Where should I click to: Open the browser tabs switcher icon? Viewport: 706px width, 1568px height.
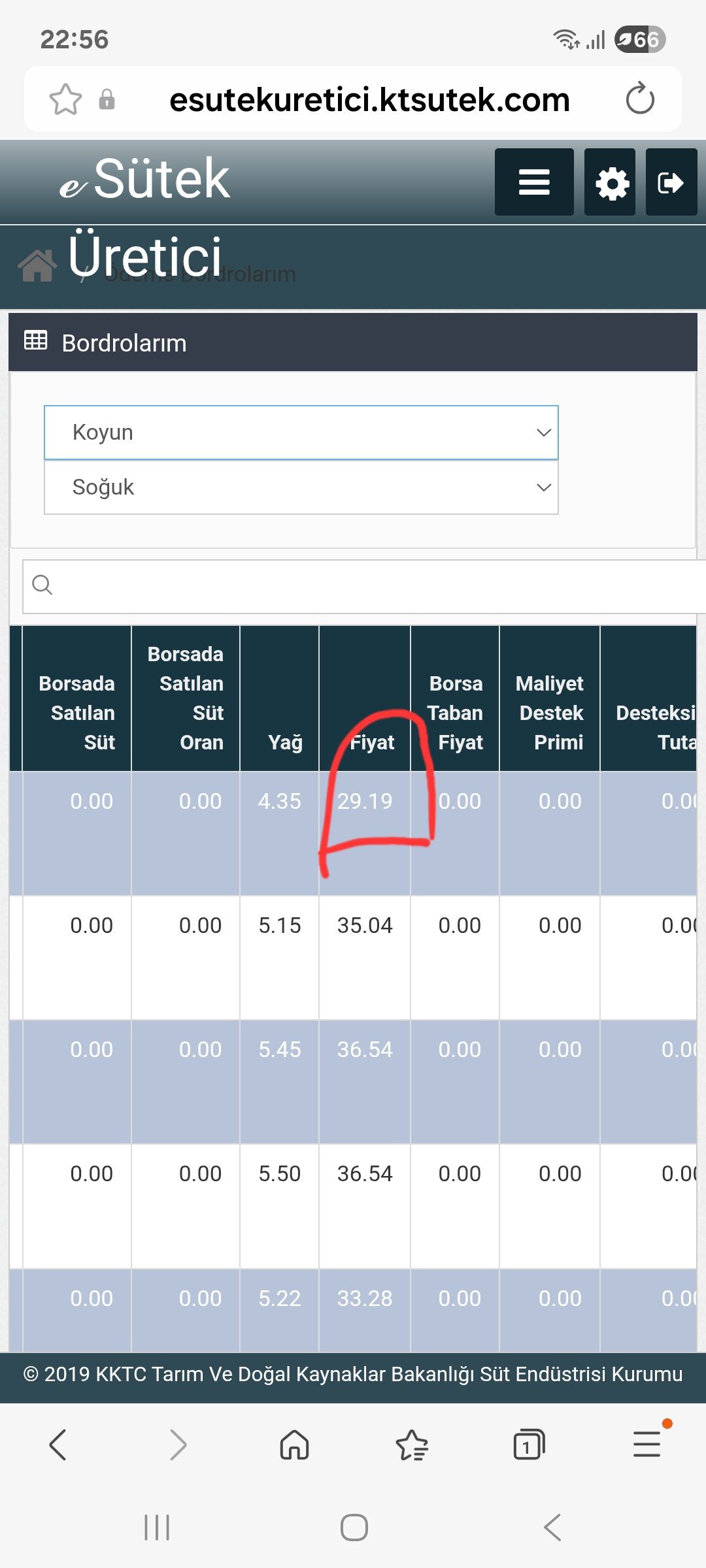[529, 1445]
